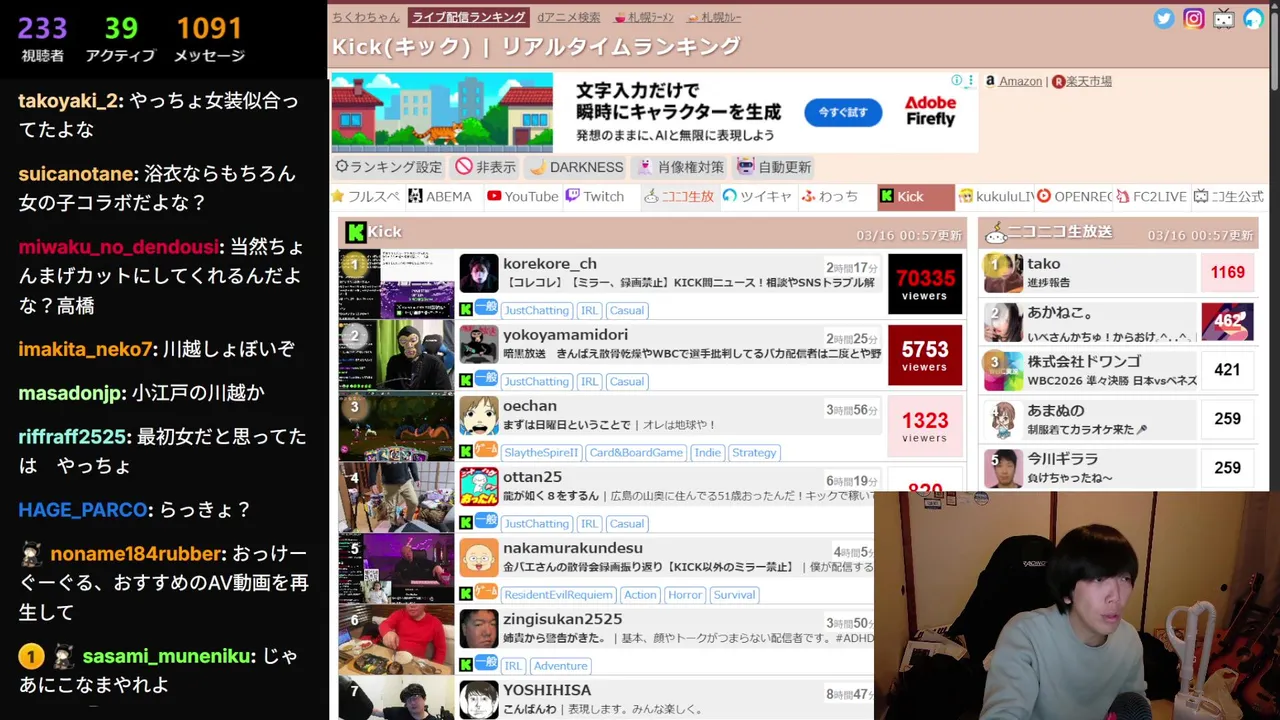Screen dimensions: 1280x720
Task: Click zingisukan2525's profile avatar
Action: [x=479, y=629]
